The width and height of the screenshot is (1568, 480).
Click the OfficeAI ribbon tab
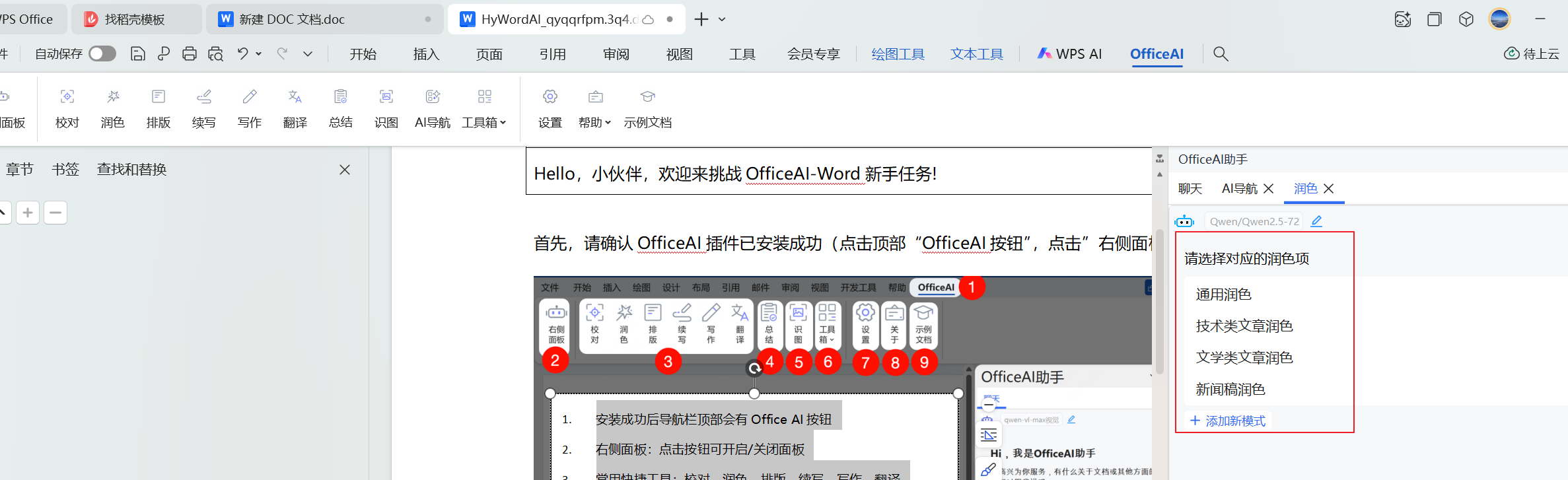[x=1157, y=54]
